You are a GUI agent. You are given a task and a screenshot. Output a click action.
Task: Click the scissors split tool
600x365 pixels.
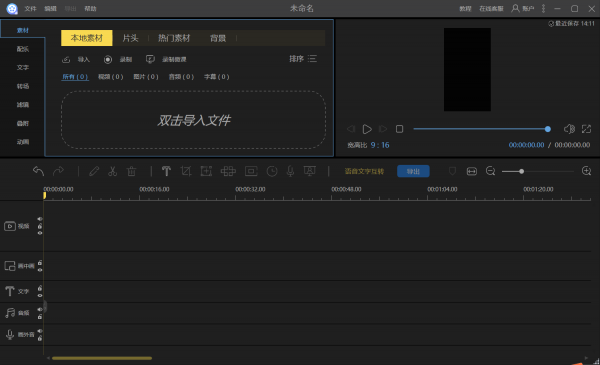pyautogui.click(x=112, y=171)
